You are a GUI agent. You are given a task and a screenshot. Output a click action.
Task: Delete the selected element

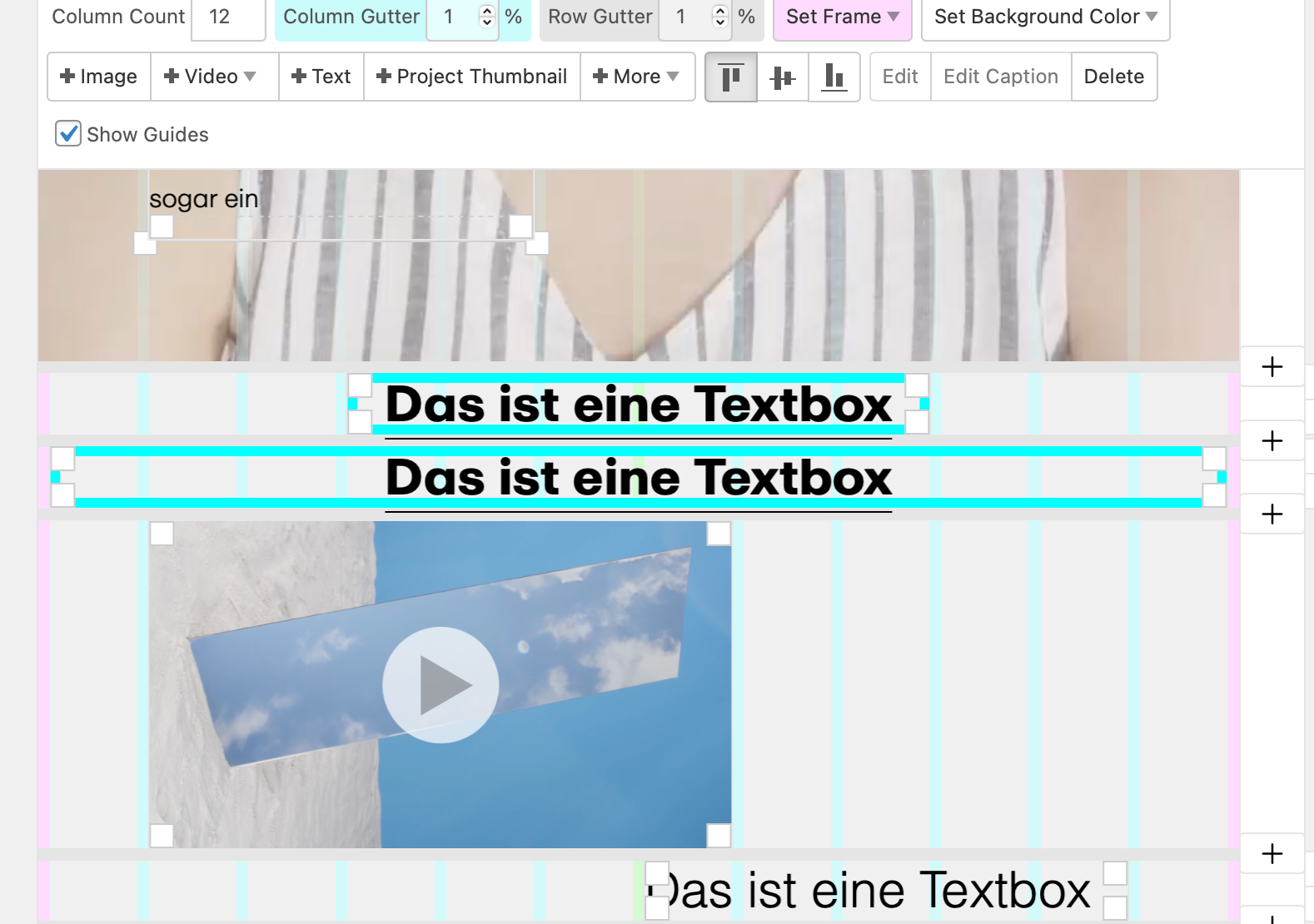tap(1113, 77)
